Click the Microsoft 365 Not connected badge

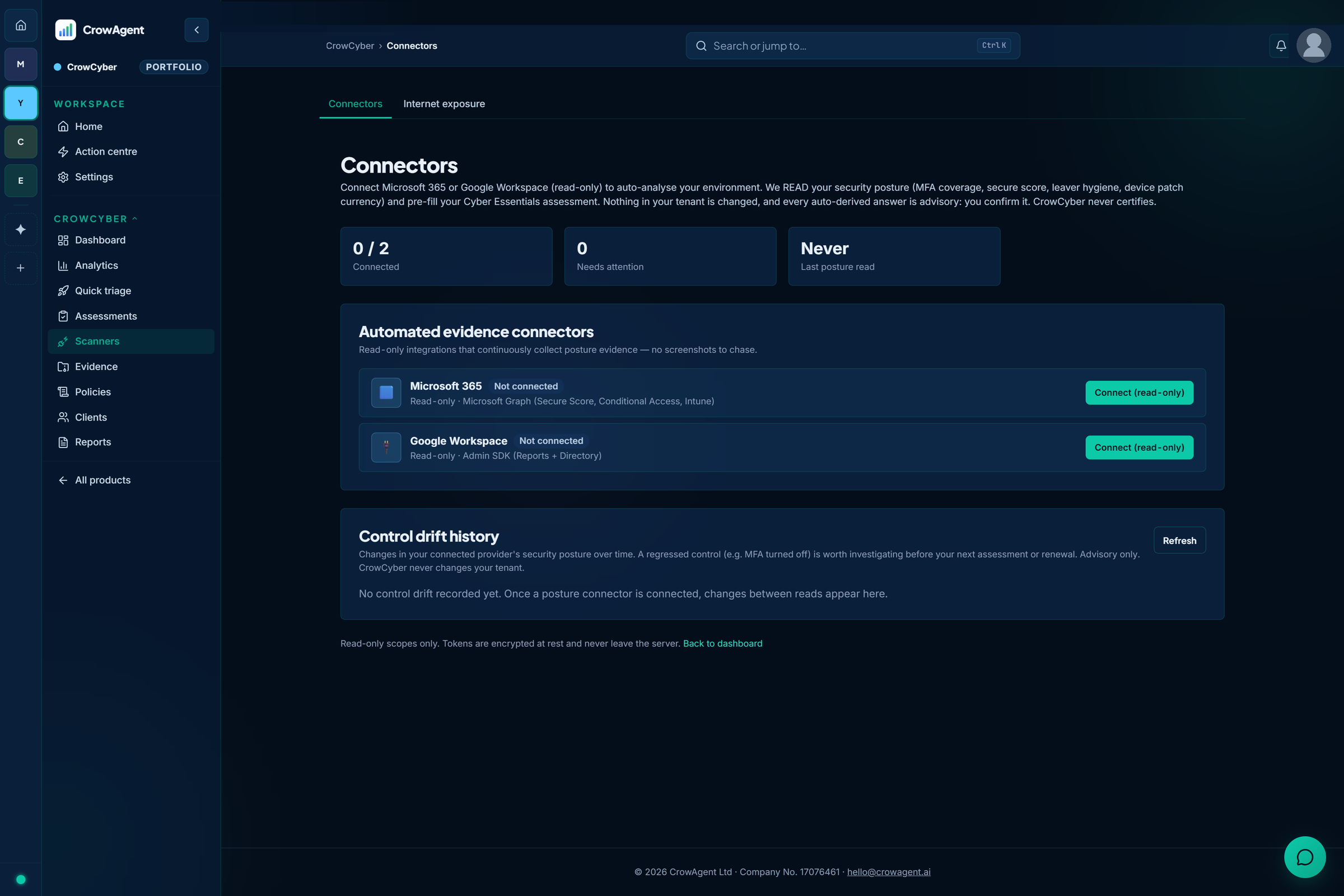pyautogui.click(x=526, y=386)
